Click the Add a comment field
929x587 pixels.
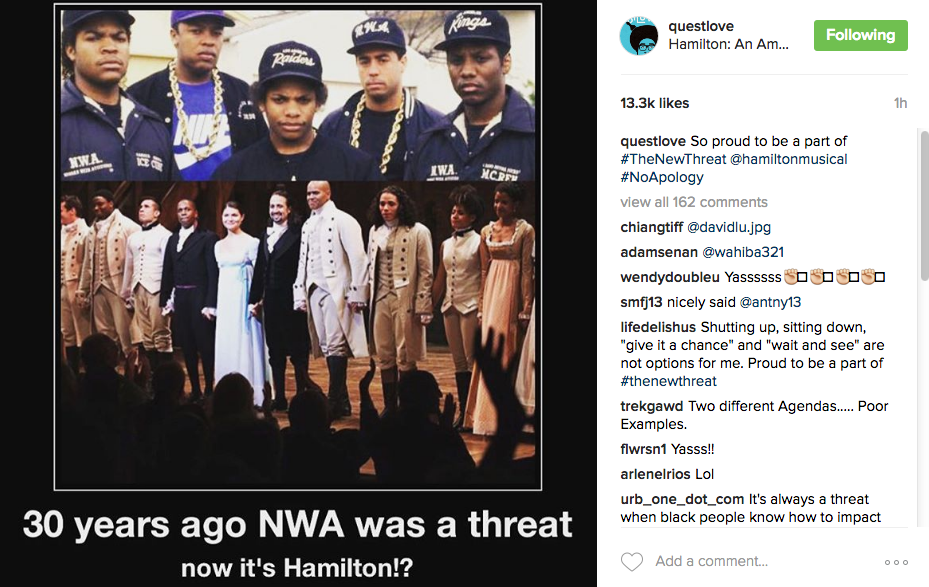(764, 561)
